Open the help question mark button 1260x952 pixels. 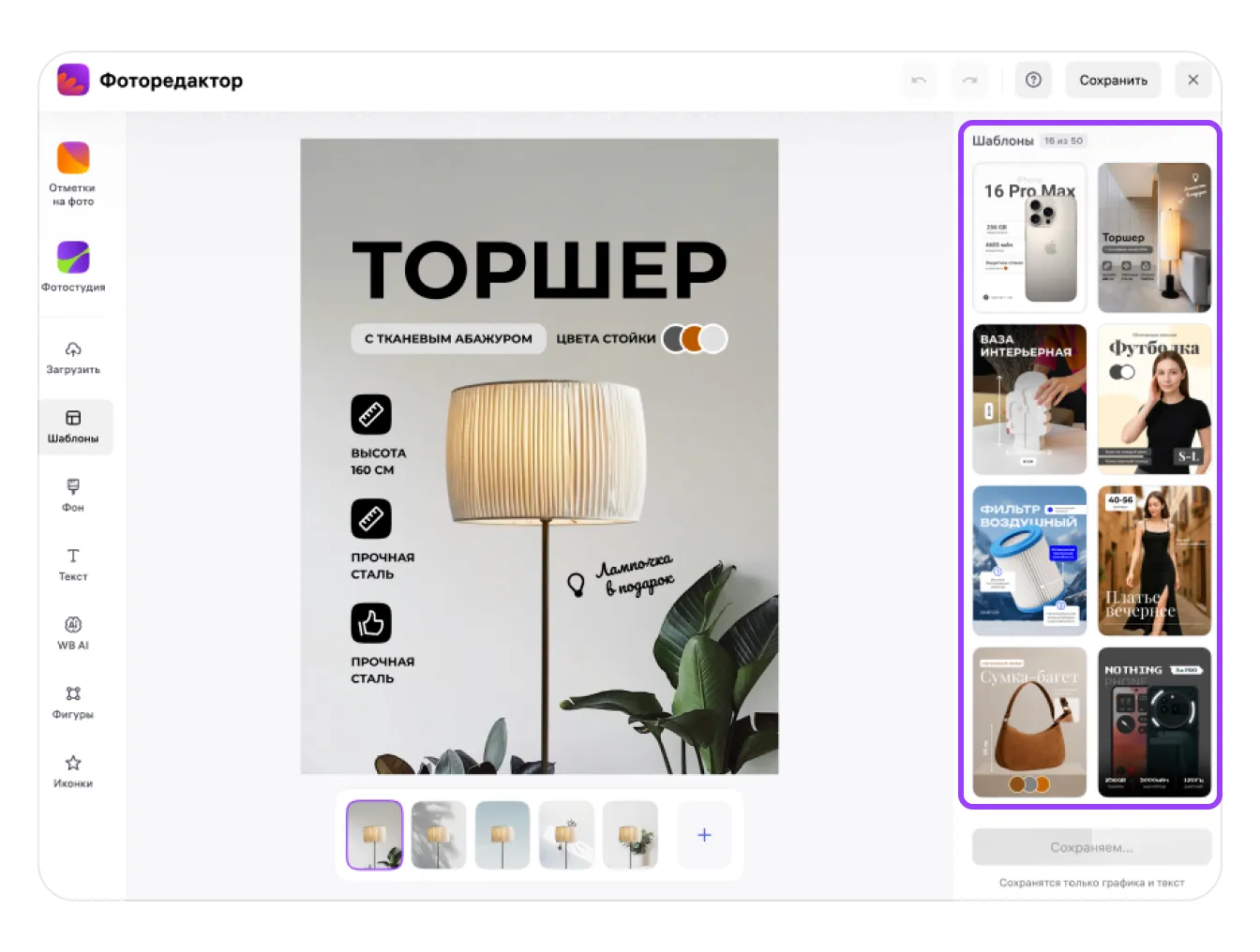coord(1033,81)
